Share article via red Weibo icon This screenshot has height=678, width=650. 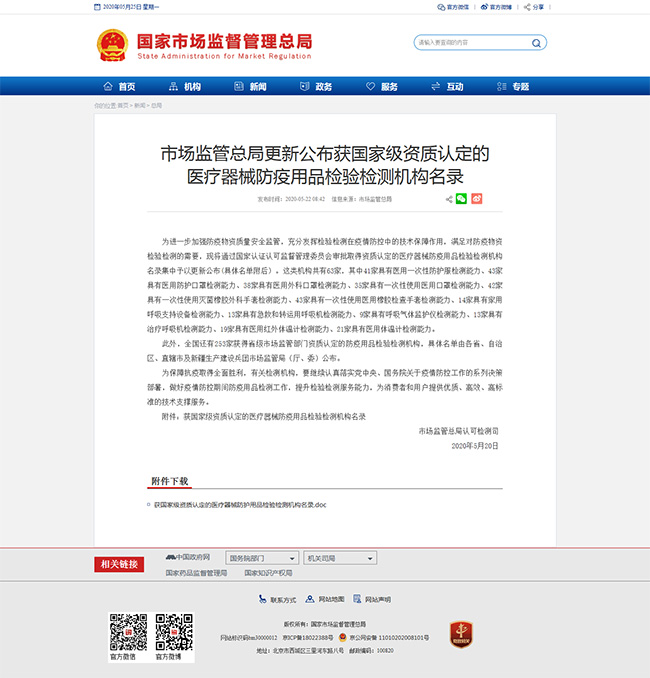coord(477,199)
